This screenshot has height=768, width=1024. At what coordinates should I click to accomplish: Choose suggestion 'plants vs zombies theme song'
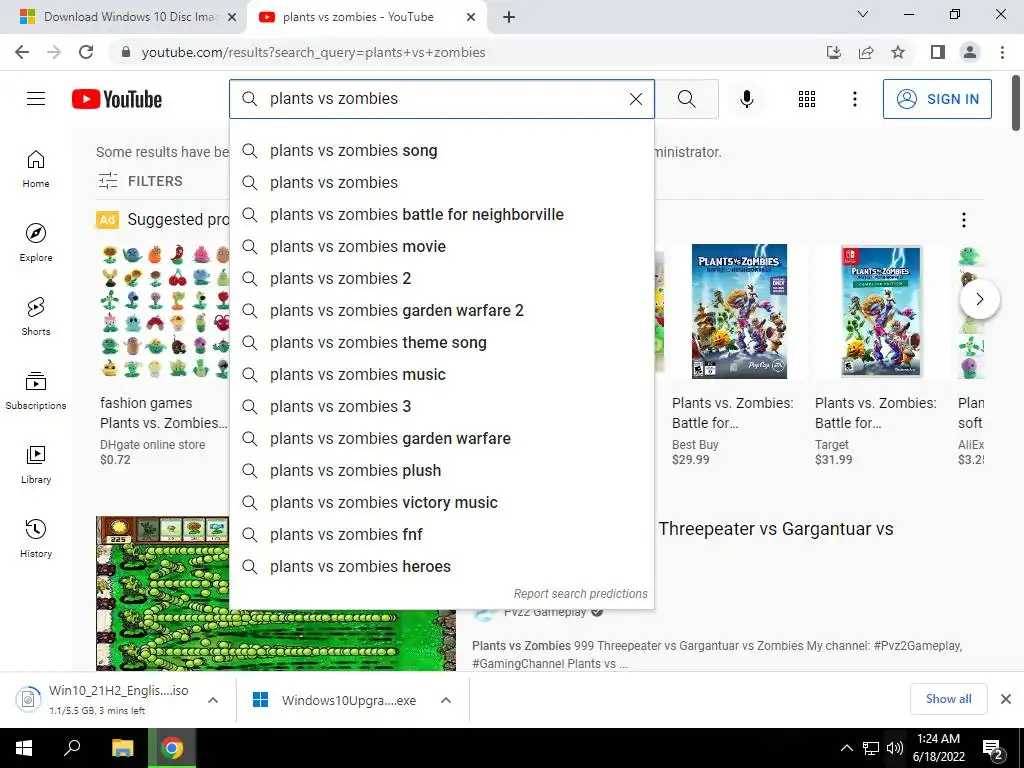point(442,342)
